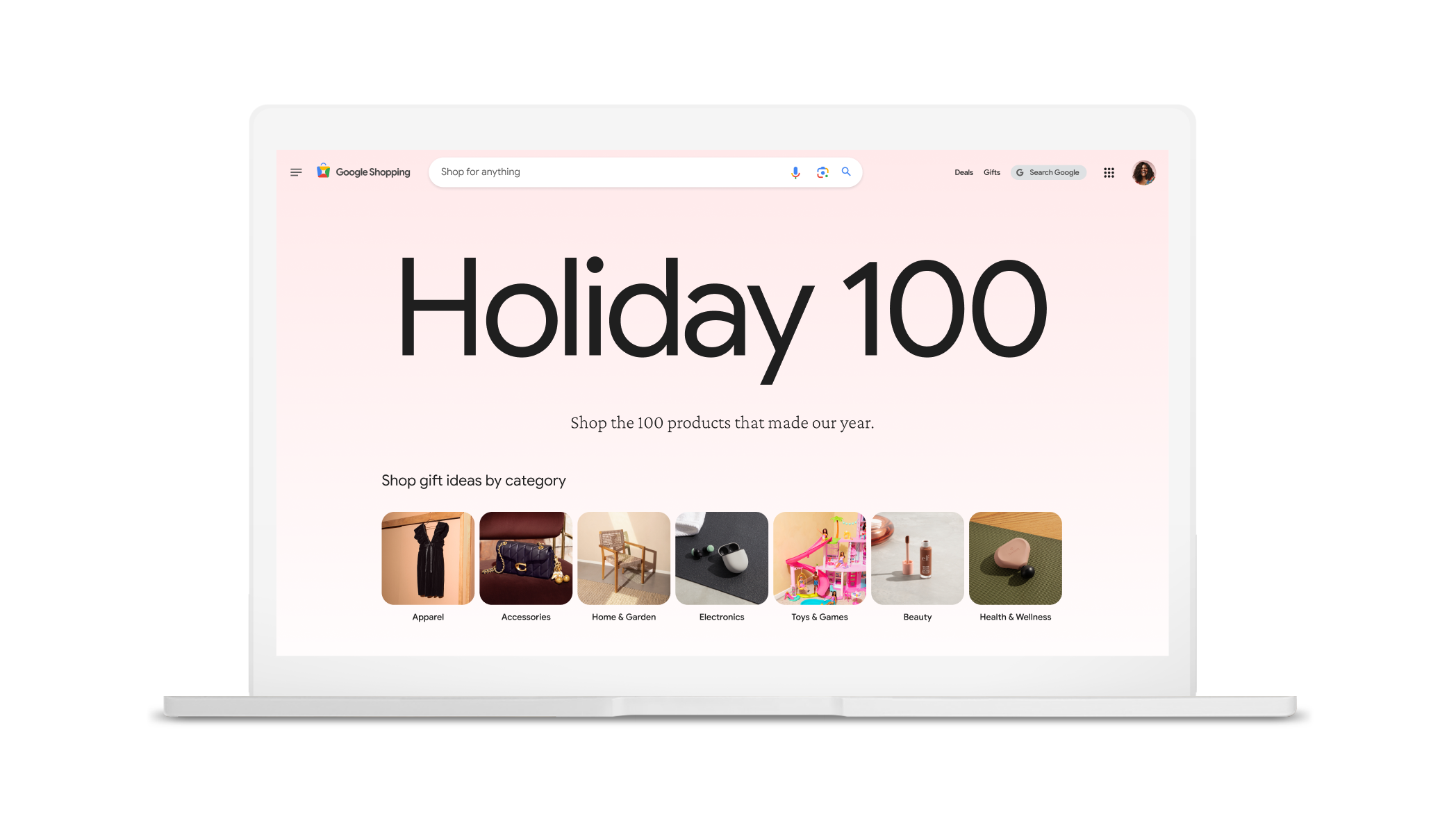Click the user profile avatar icon
This screenshot has height=821, width=1456.
(1144, 172)
